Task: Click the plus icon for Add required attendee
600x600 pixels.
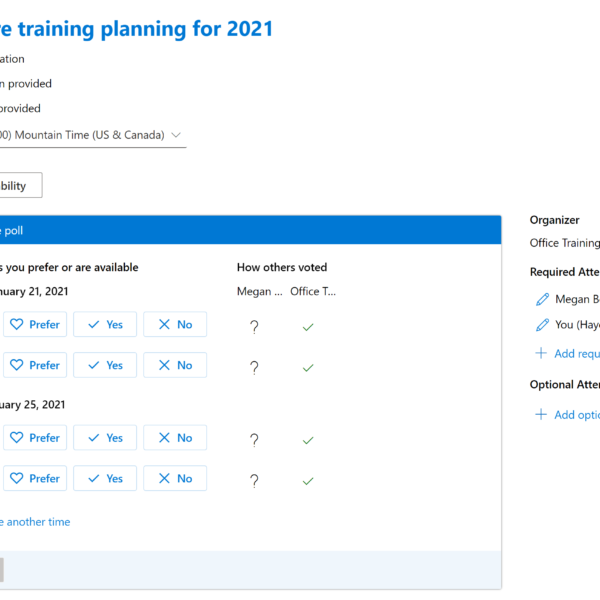Action: pos(541,353)
